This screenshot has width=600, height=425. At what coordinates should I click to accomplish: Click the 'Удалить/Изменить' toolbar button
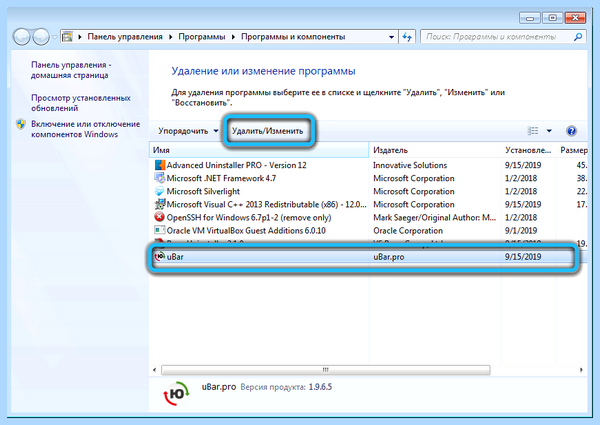[x=267, y=131]
